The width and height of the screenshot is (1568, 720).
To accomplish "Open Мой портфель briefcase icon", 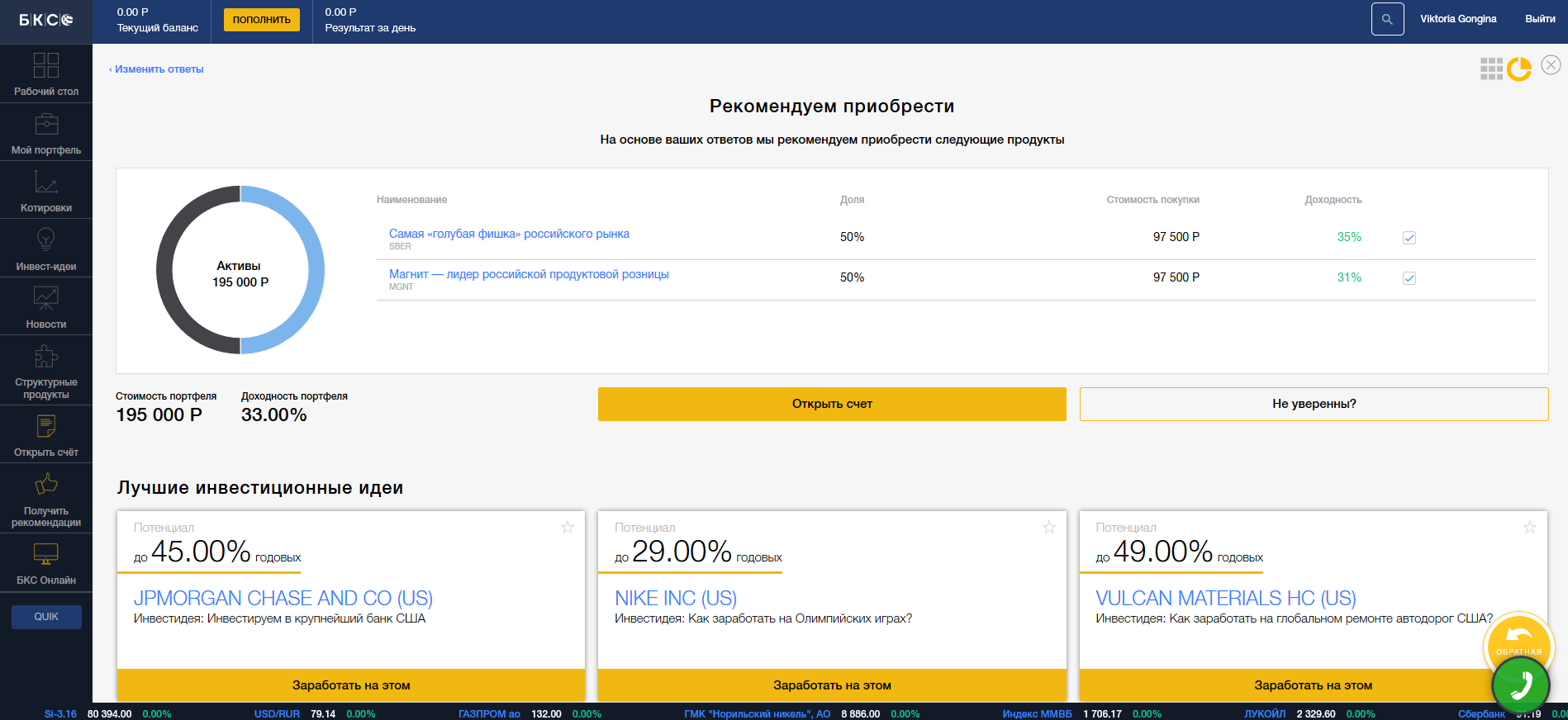I will click(46, 125).
